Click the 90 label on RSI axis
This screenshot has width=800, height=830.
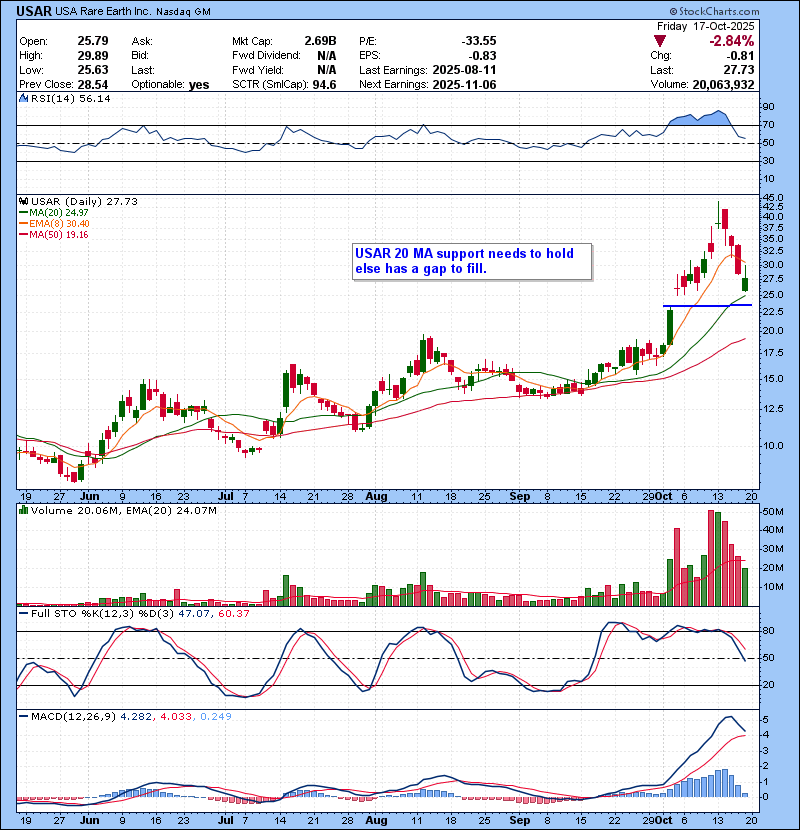[768, 107]
